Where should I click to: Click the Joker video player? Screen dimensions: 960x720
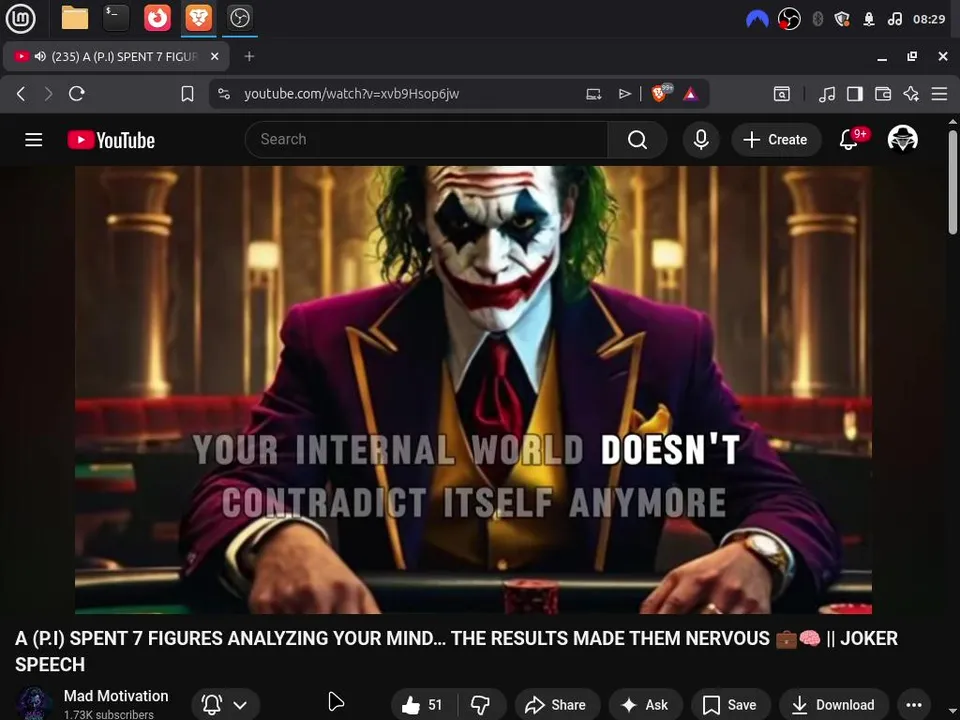pyautogui.click(x=473, y=389)
